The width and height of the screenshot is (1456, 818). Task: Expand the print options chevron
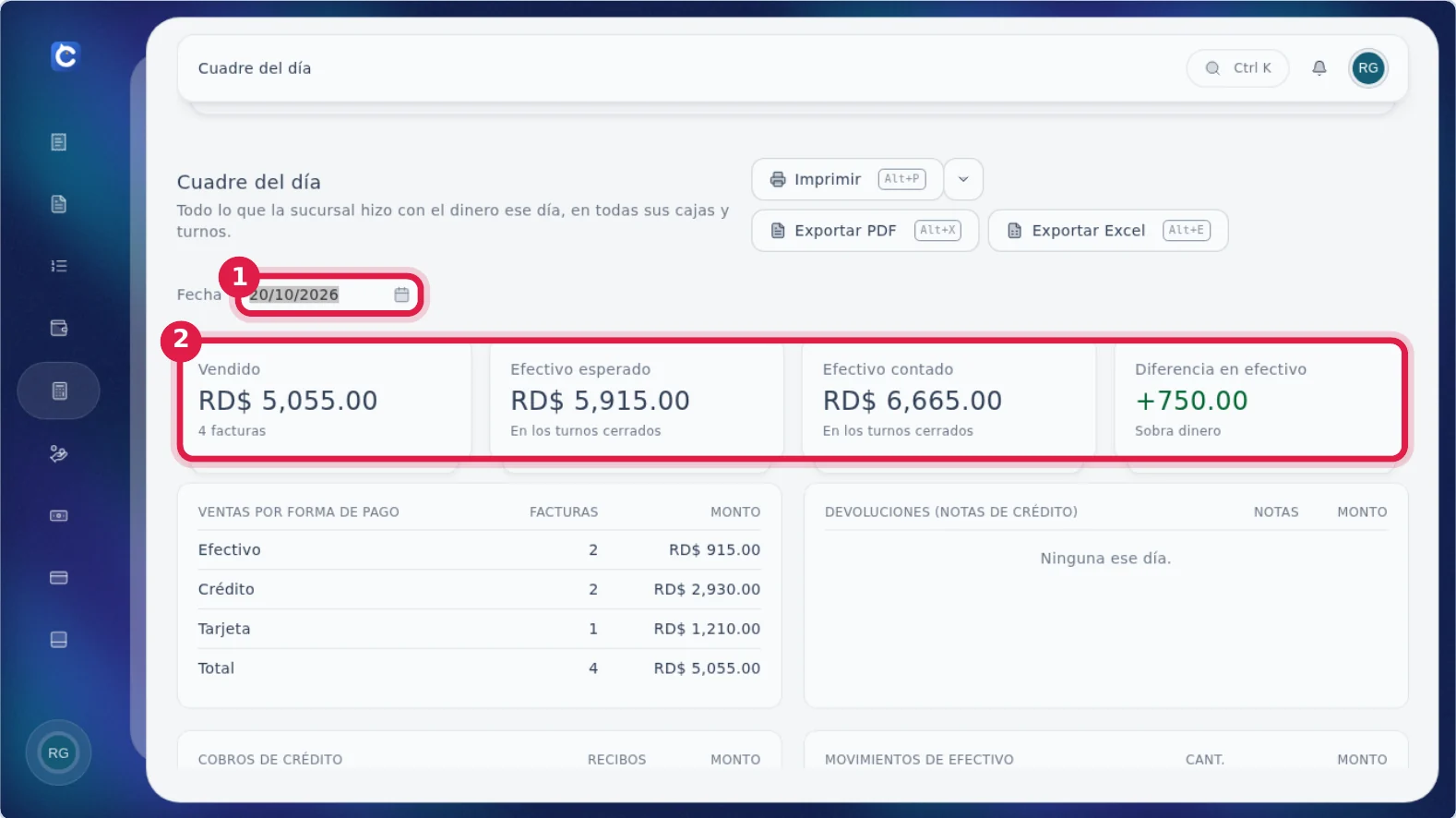pos(963,179)
